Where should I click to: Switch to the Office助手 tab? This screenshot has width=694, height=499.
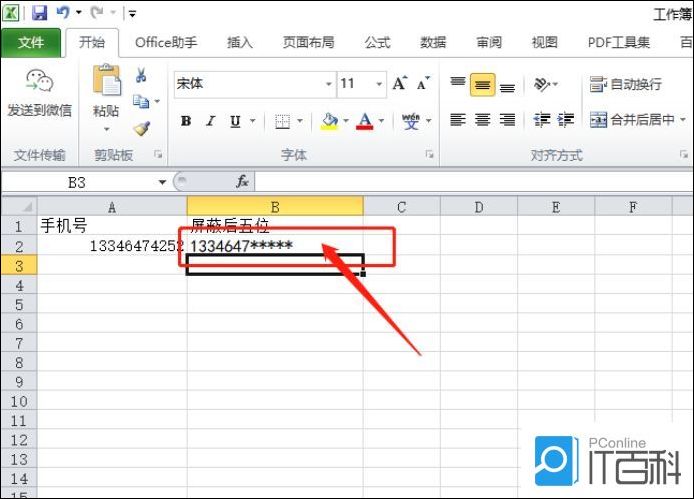coord(166,43)
